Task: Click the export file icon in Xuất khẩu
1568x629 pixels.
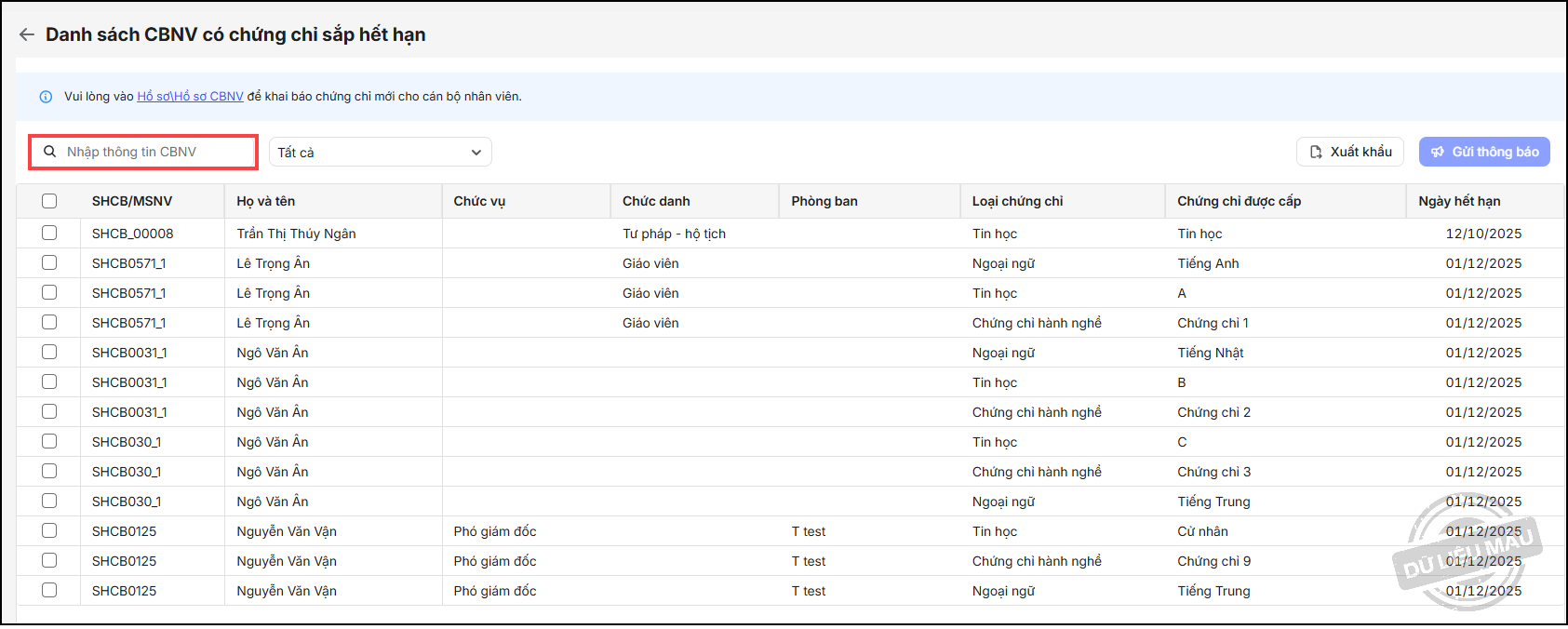Action: tap(1316, 152)
